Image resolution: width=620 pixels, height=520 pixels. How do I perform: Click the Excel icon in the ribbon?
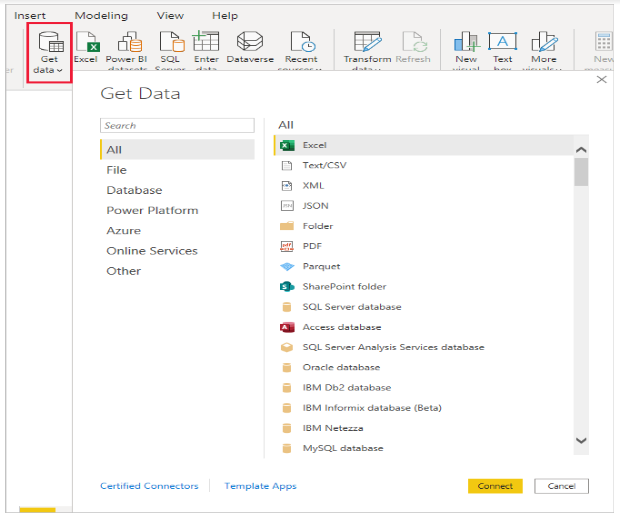pyautogui.click(x=86, y=42)
